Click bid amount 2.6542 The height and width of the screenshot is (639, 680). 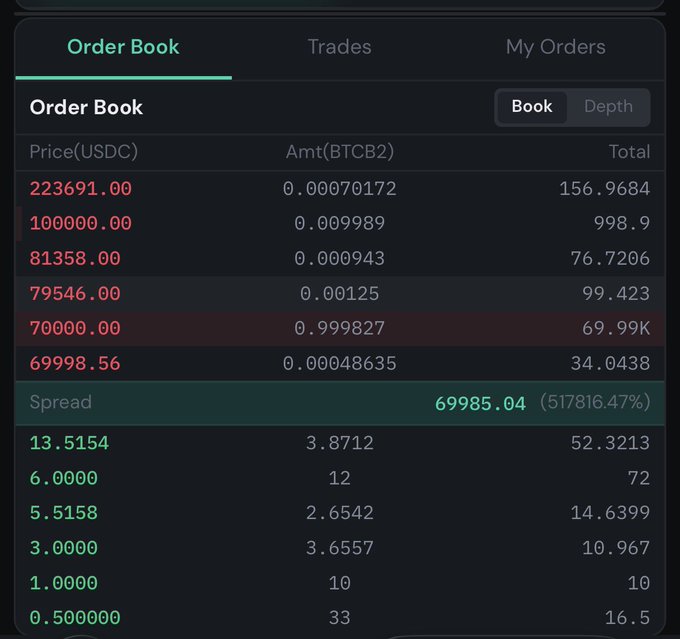[340, 513]
